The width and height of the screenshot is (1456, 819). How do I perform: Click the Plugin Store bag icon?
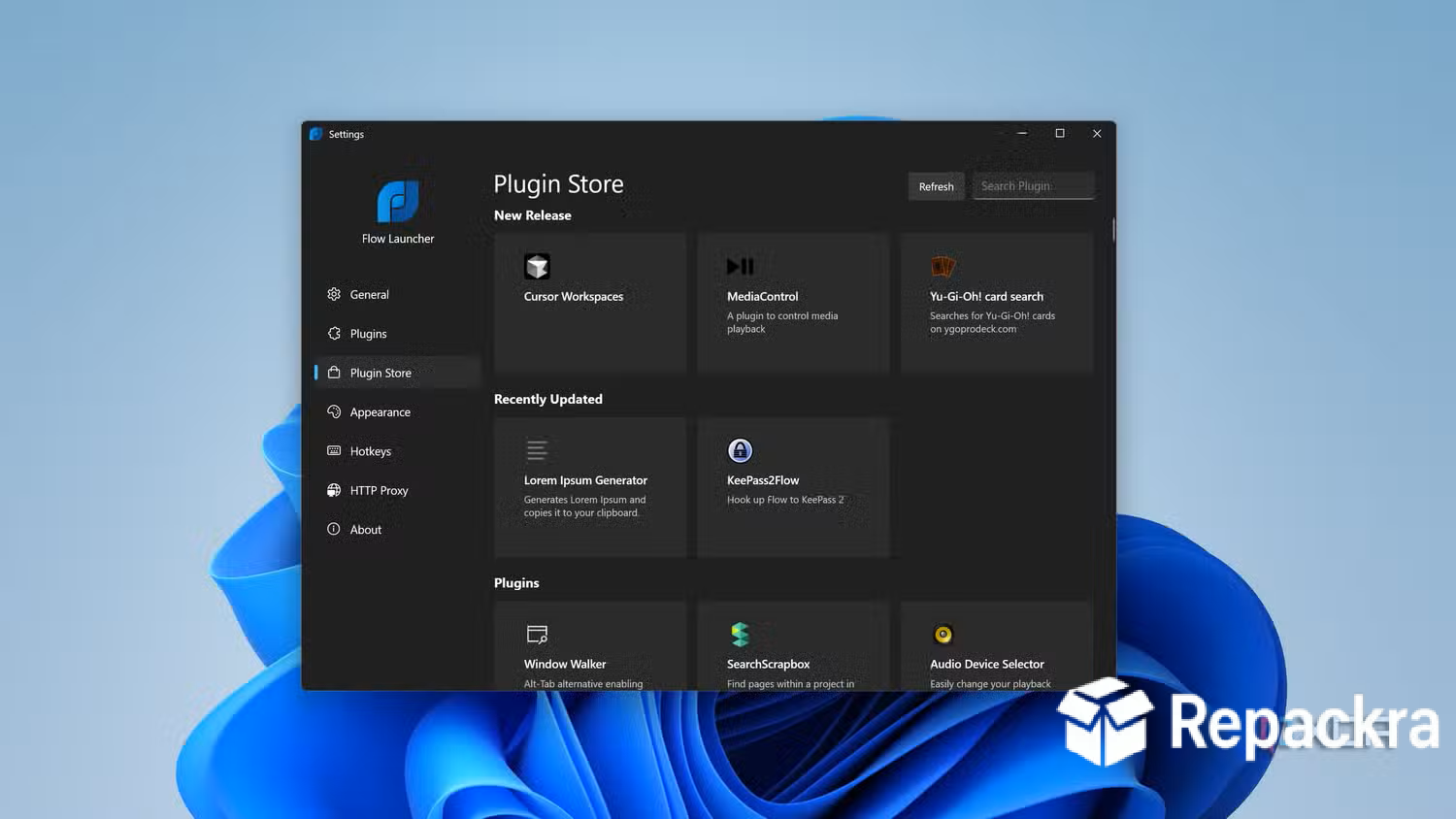[x=334, y=373]
